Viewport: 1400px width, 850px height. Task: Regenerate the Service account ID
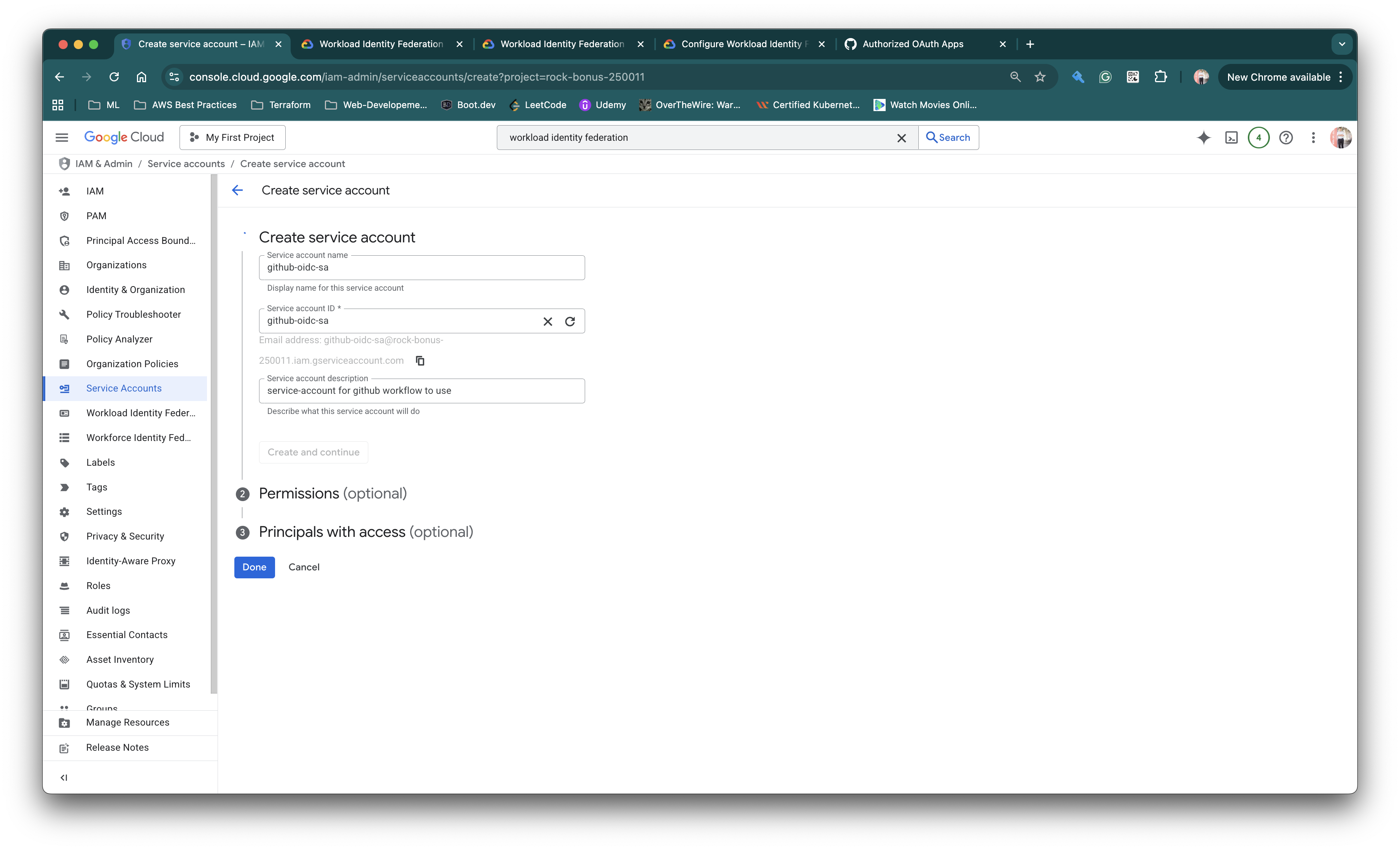click(x=570, y=322)
